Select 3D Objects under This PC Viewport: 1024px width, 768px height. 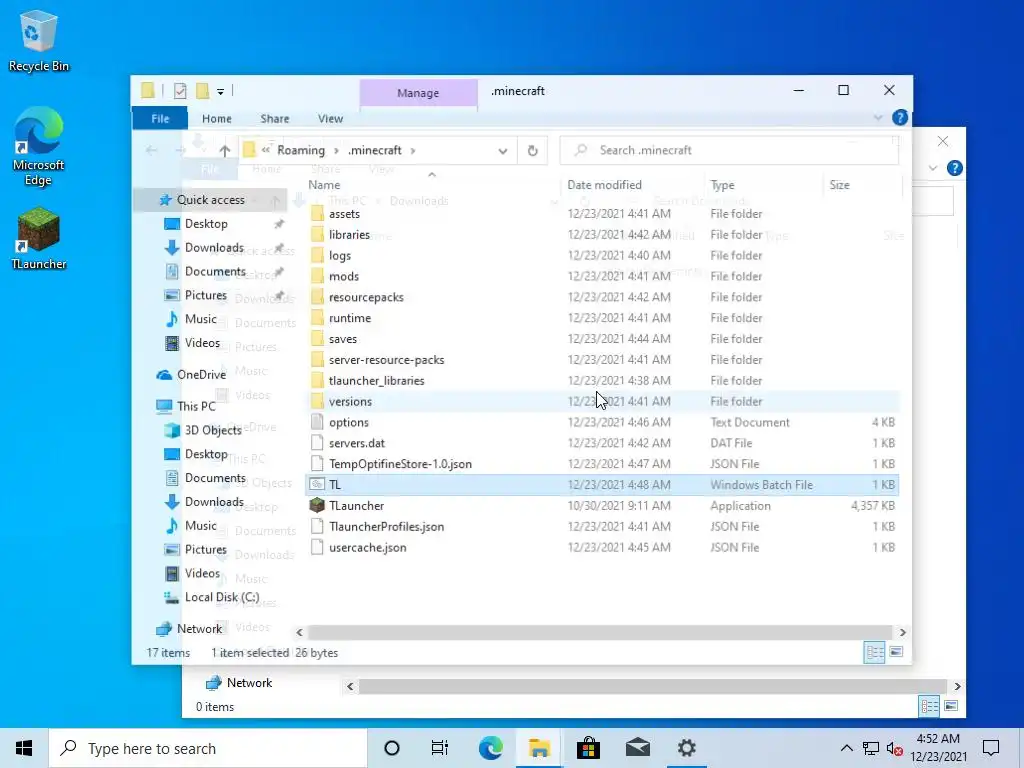pyautogui.click(x=212, y=430)
